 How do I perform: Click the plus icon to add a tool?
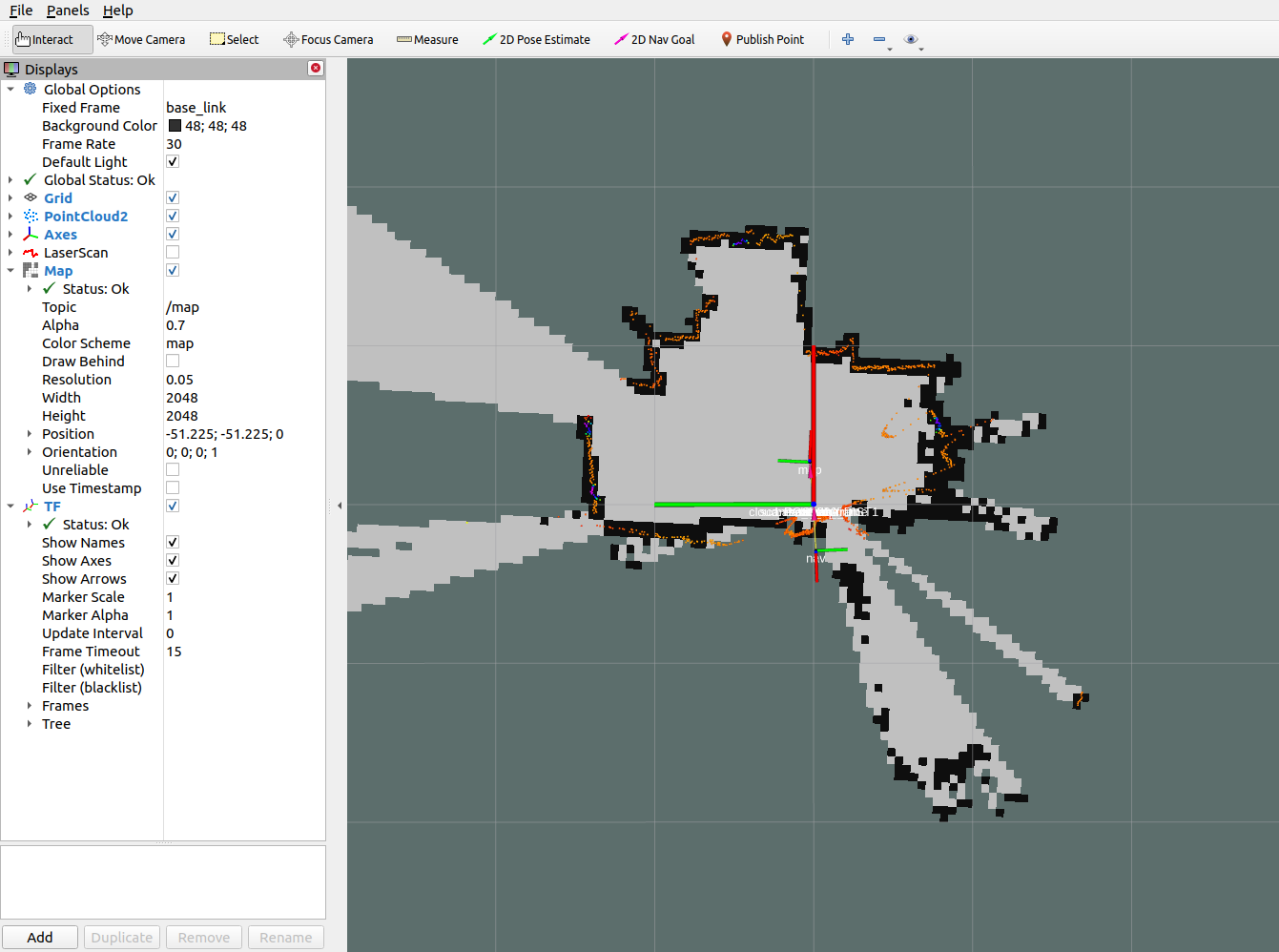(847, 39)
